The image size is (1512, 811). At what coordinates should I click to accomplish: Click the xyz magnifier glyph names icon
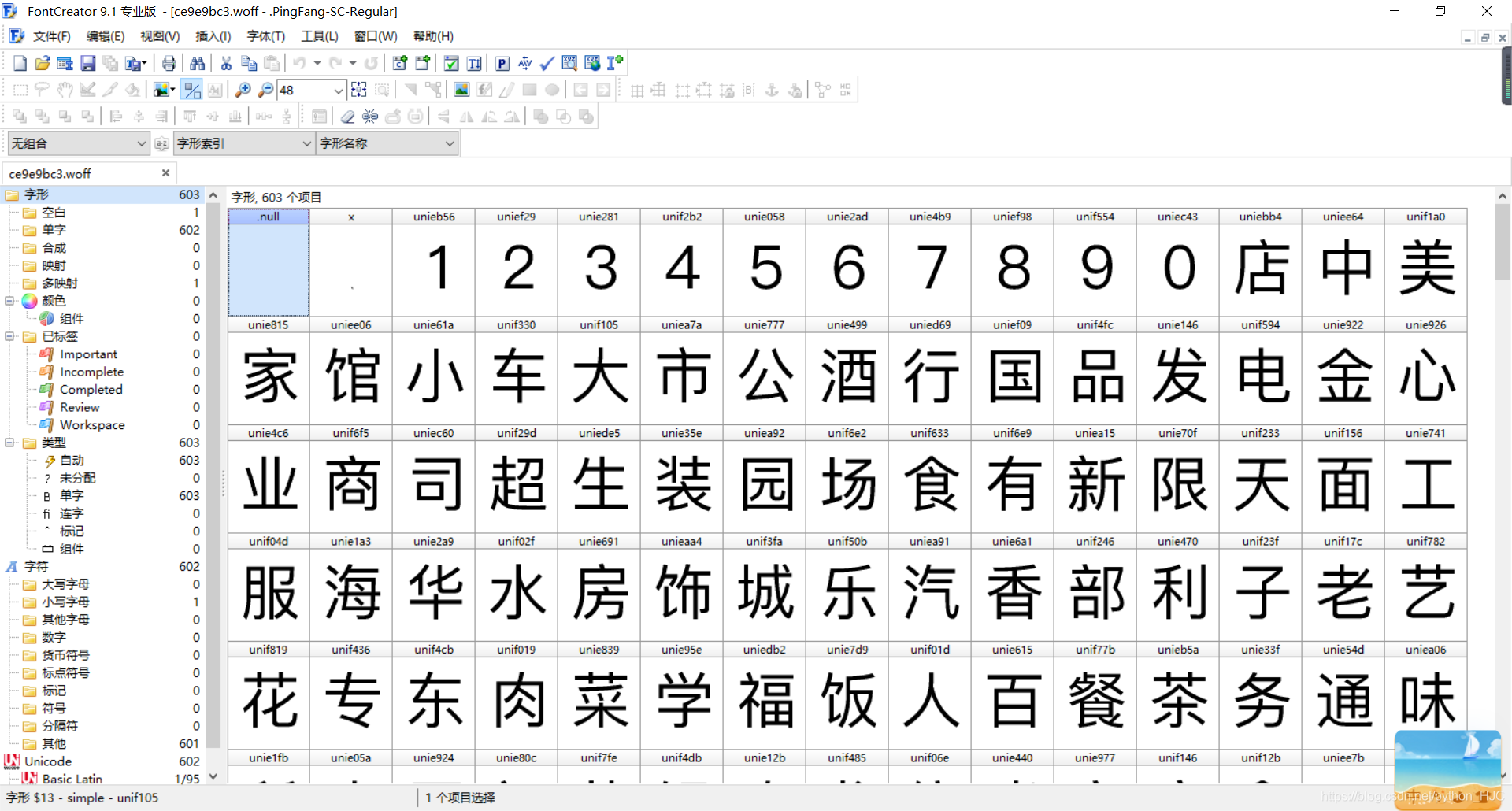point(569,63)
